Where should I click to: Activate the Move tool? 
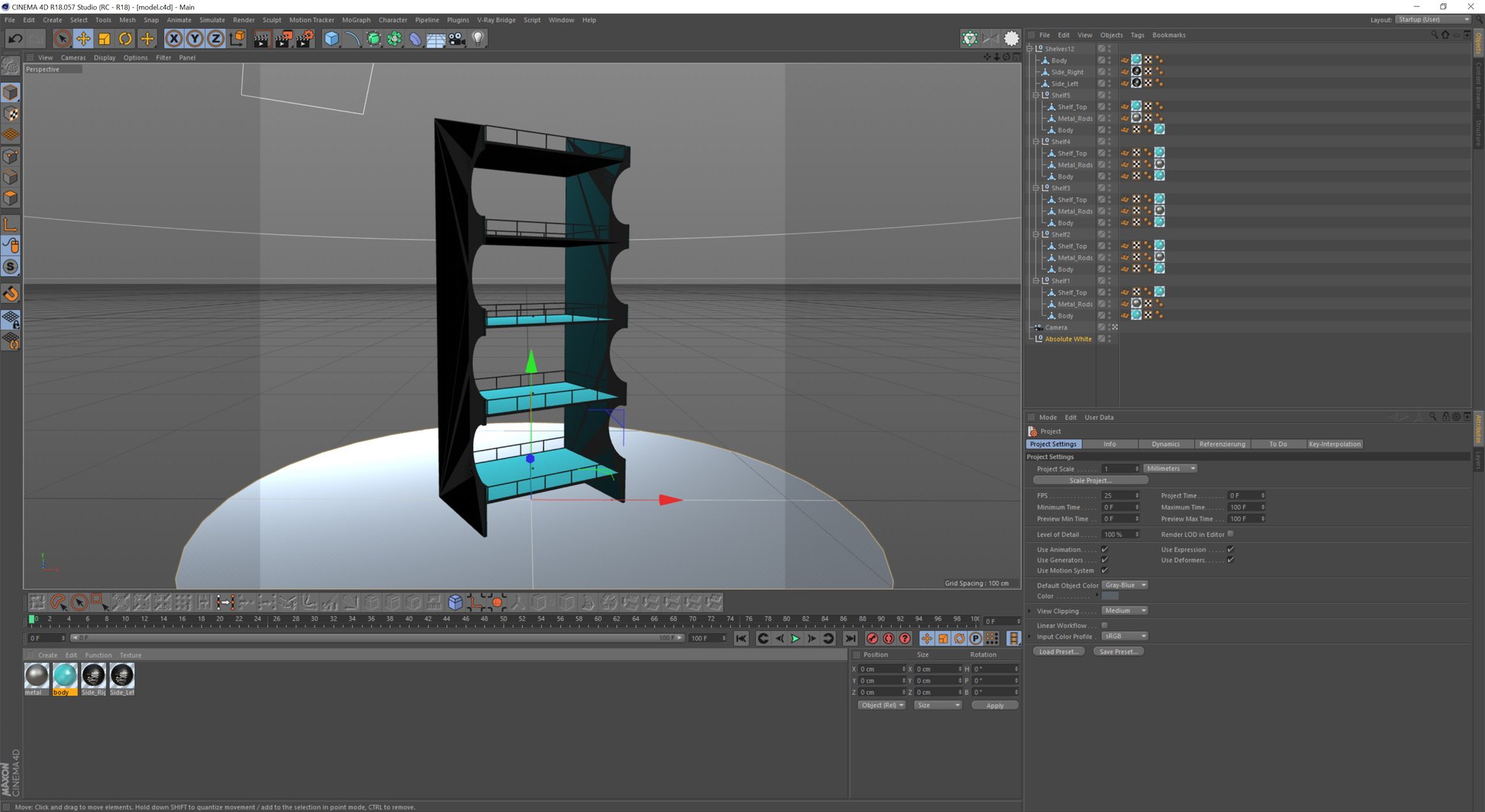[x=84, y=39]
